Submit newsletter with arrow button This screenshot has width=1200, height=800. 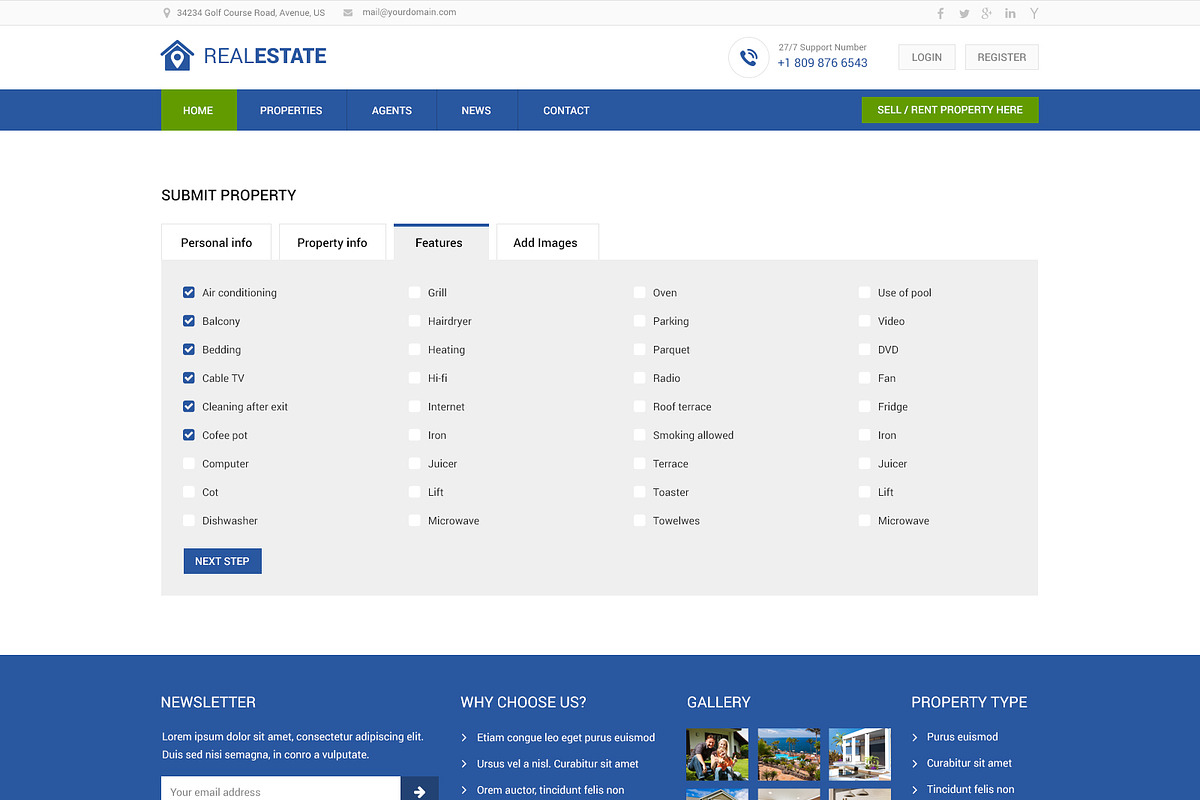[x=419, y=790]
